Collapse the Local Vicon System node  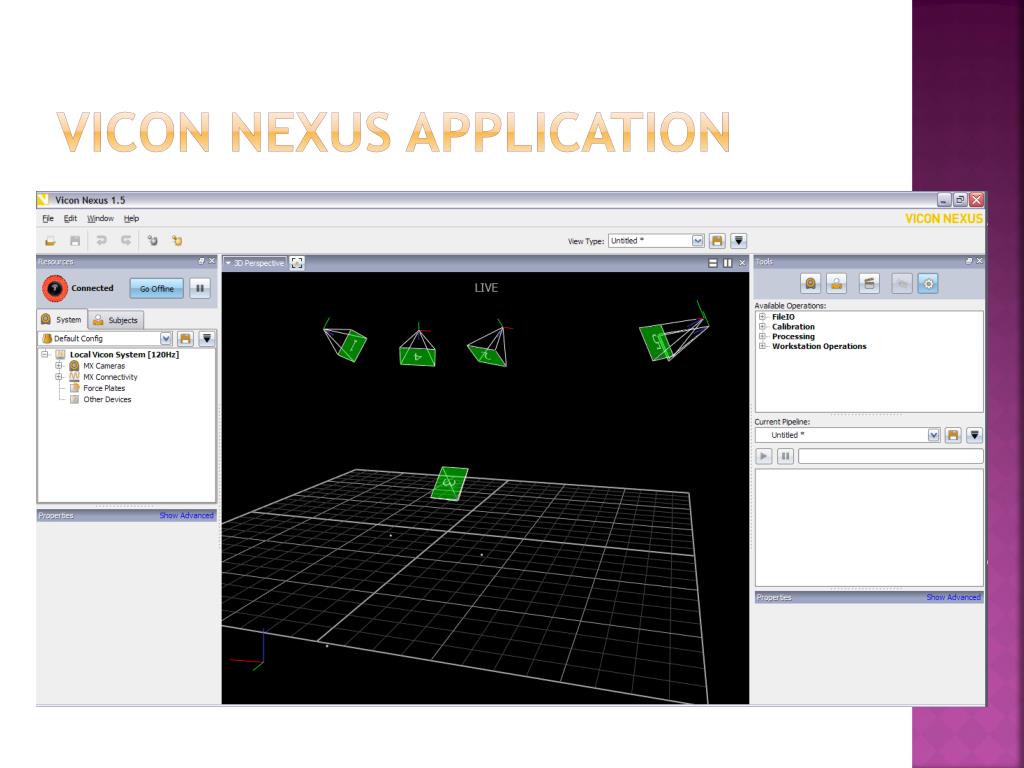point(45,355)
